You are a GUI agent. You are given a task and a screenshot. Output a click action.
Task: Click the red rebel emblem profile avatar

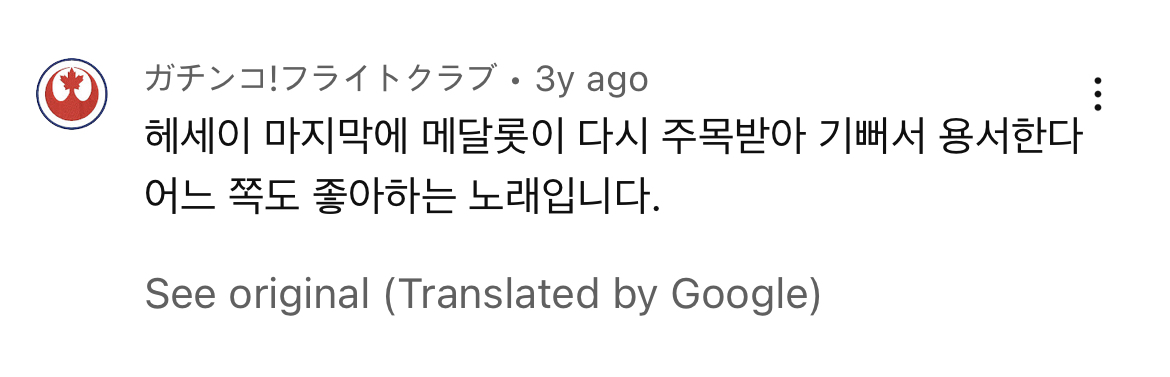72,94
